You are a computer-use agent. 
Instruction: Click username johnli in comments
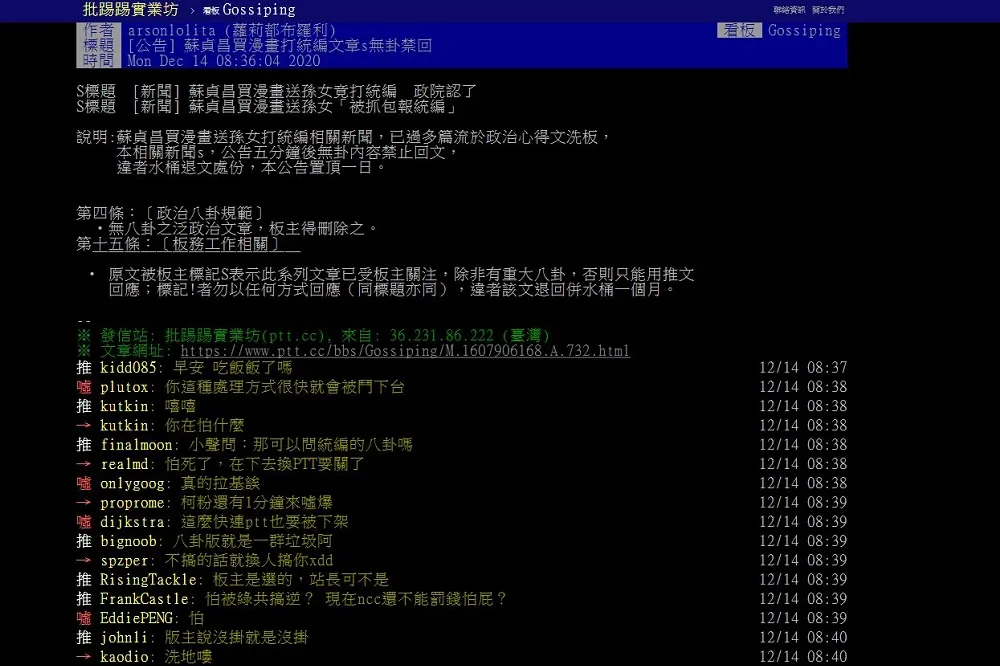click(124, 637)
